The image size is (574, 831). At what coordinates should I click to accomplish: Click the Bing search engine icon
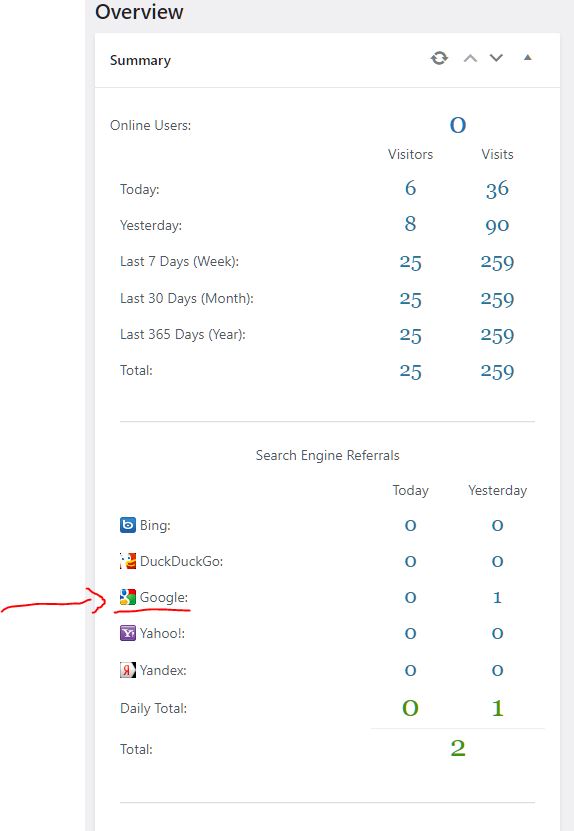point(128,525)
